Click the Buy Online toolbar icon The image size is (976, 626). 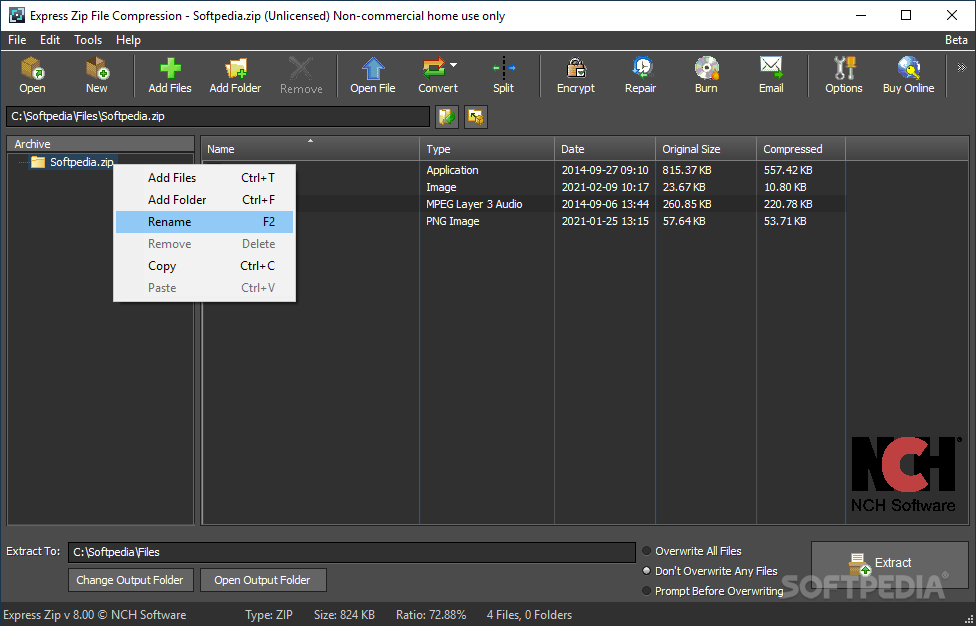point(909,75)
